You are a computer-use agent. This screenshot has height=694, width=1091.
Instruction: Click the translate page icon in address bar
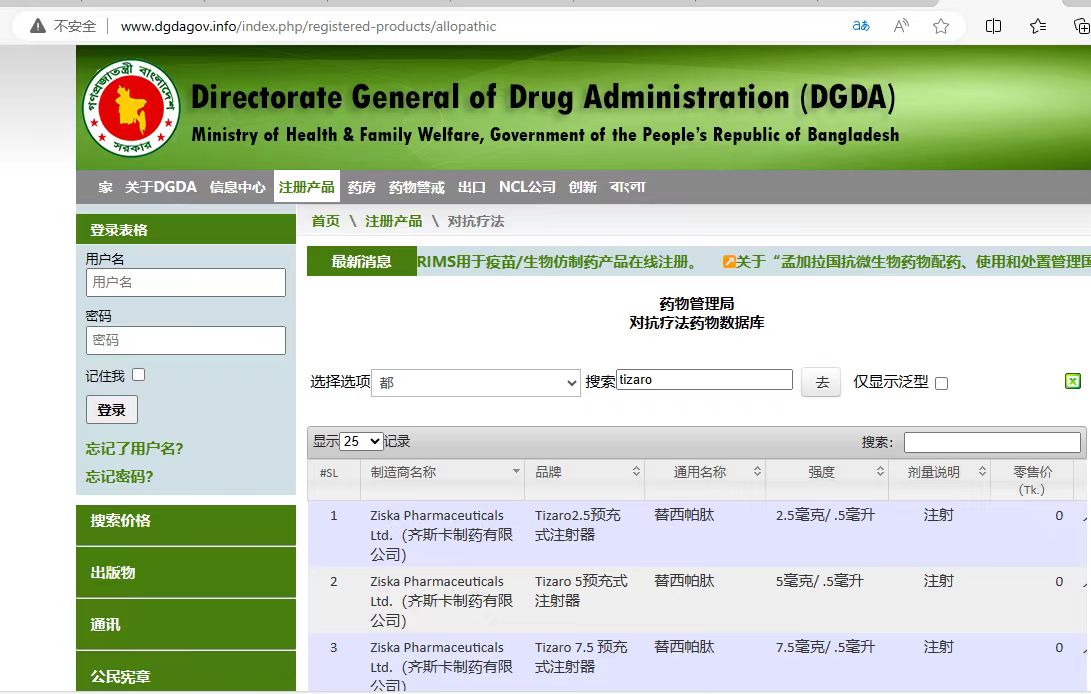860,26
